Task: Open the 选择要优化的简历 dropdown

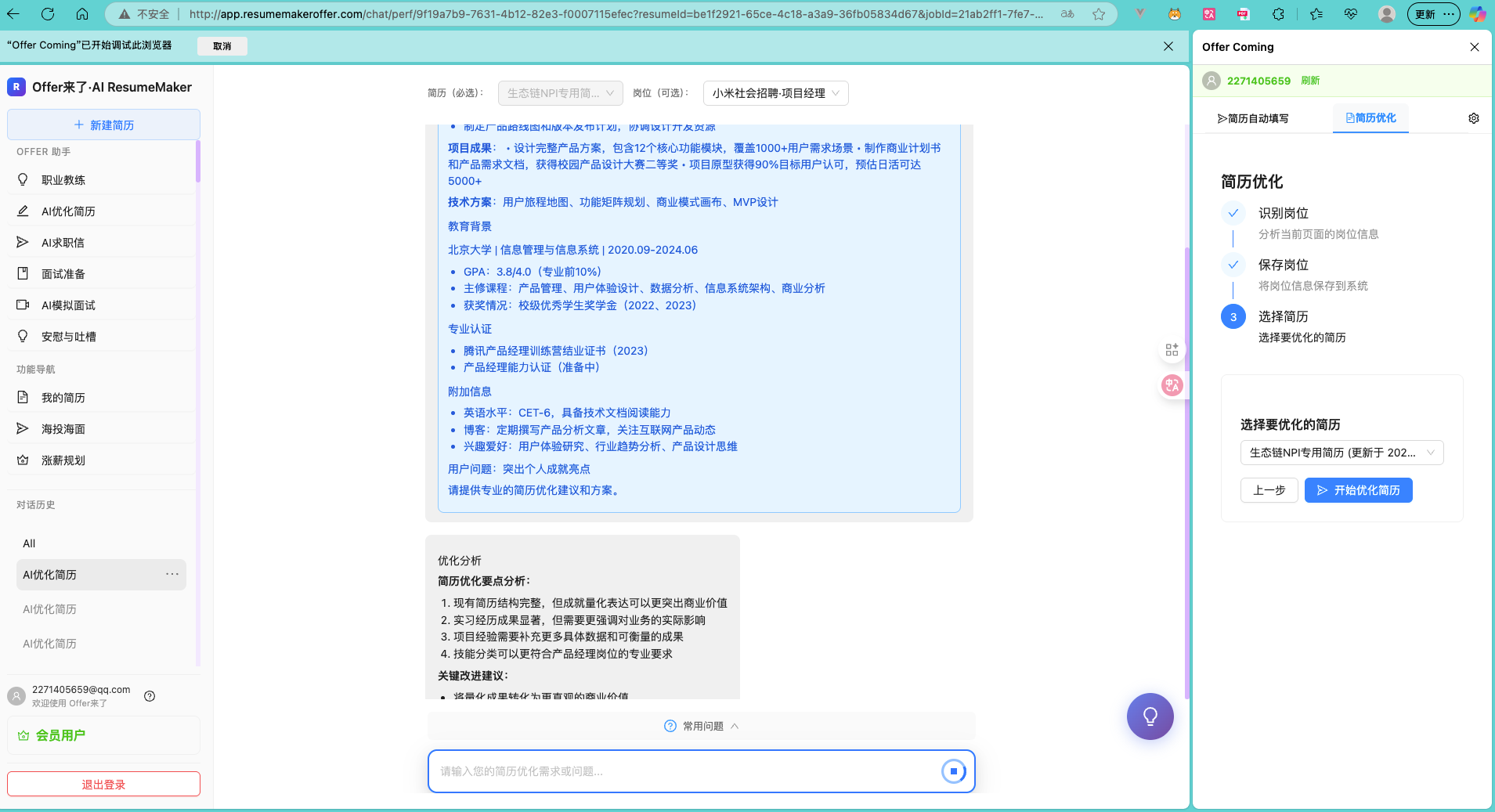Action: tap(1342, 453)
